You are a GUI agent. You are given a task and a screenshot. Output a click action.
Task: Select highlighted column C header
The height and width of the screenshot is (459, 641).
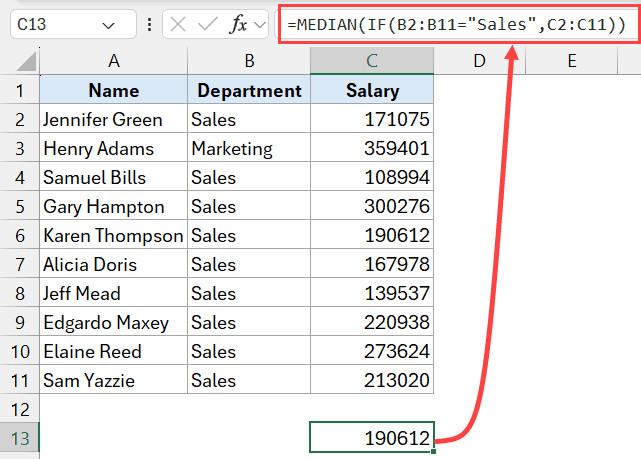point(372,62)
